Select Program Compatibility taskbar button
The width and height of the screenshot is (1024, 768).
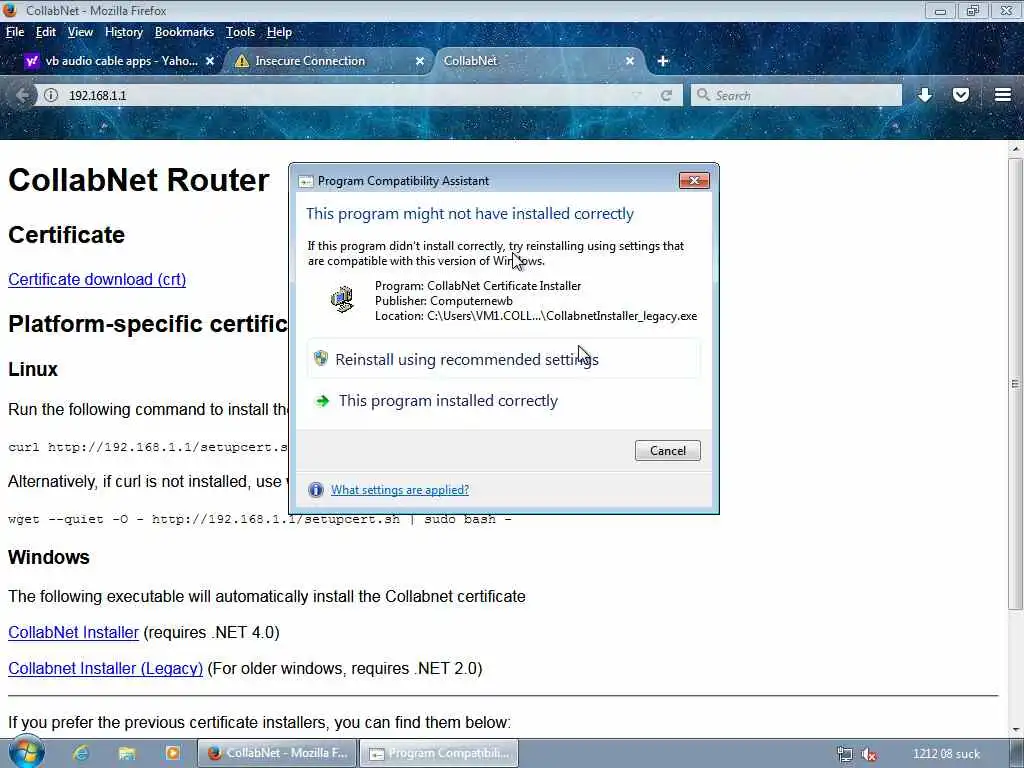coord(439,753)
